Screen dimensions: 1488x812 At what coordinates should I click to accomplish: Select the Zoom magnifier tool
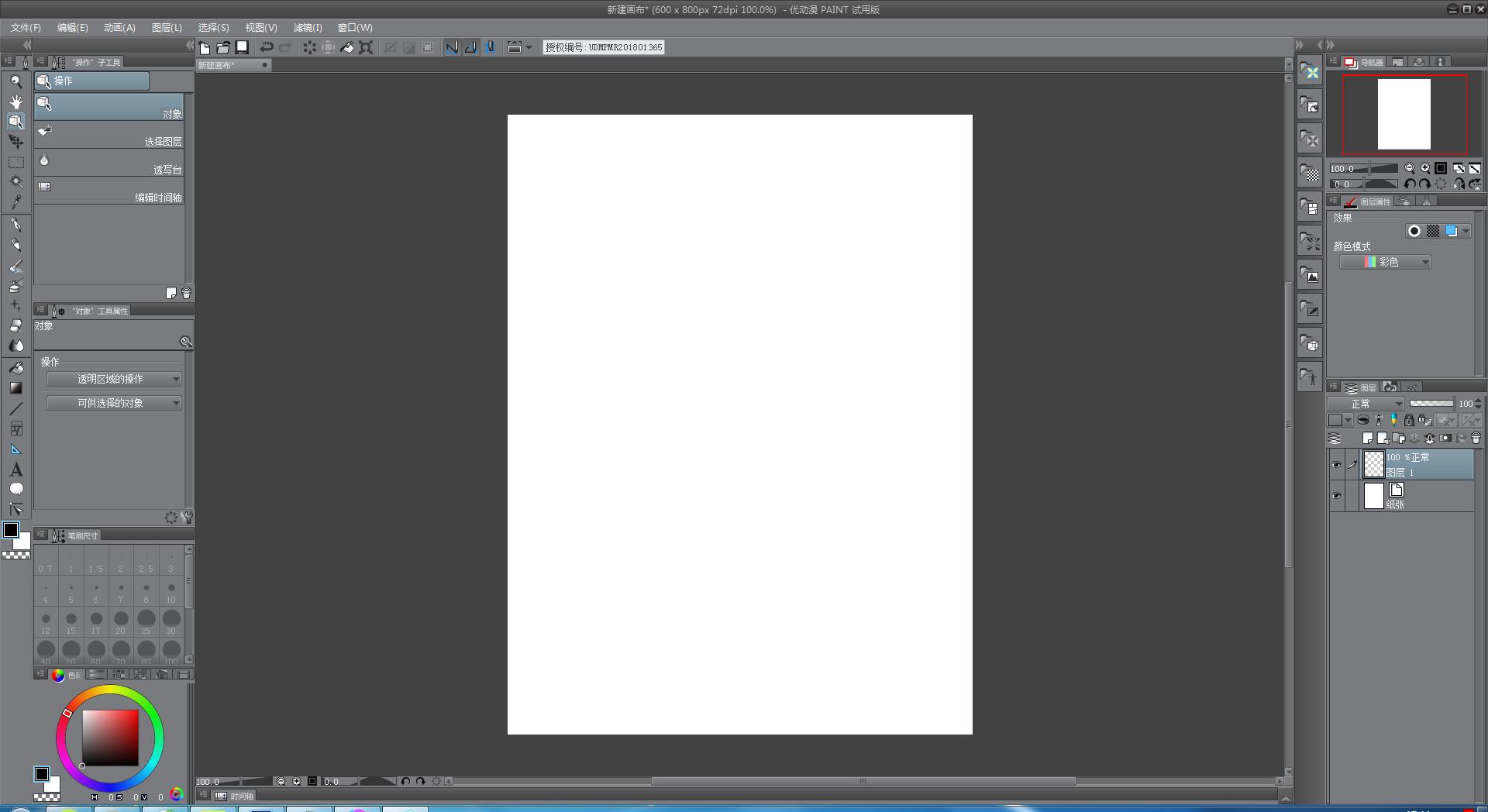[15, 81]
